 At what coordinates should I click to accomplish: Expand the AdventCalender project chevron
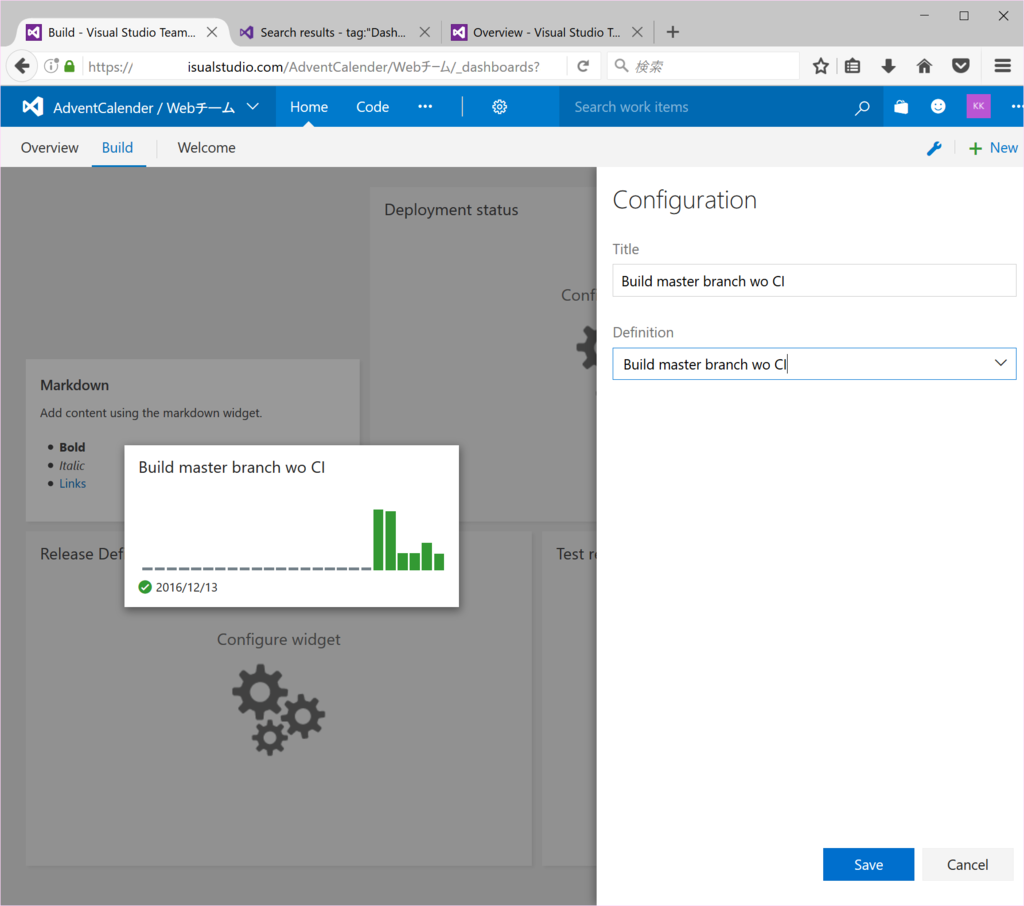pyautogui.click(x=253, y=106)
